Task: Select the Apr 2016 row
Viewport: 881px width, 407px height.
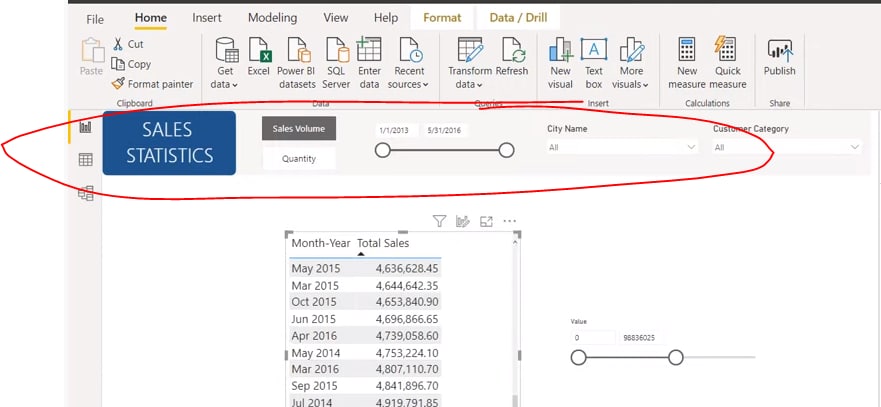Action: (365, 336)
